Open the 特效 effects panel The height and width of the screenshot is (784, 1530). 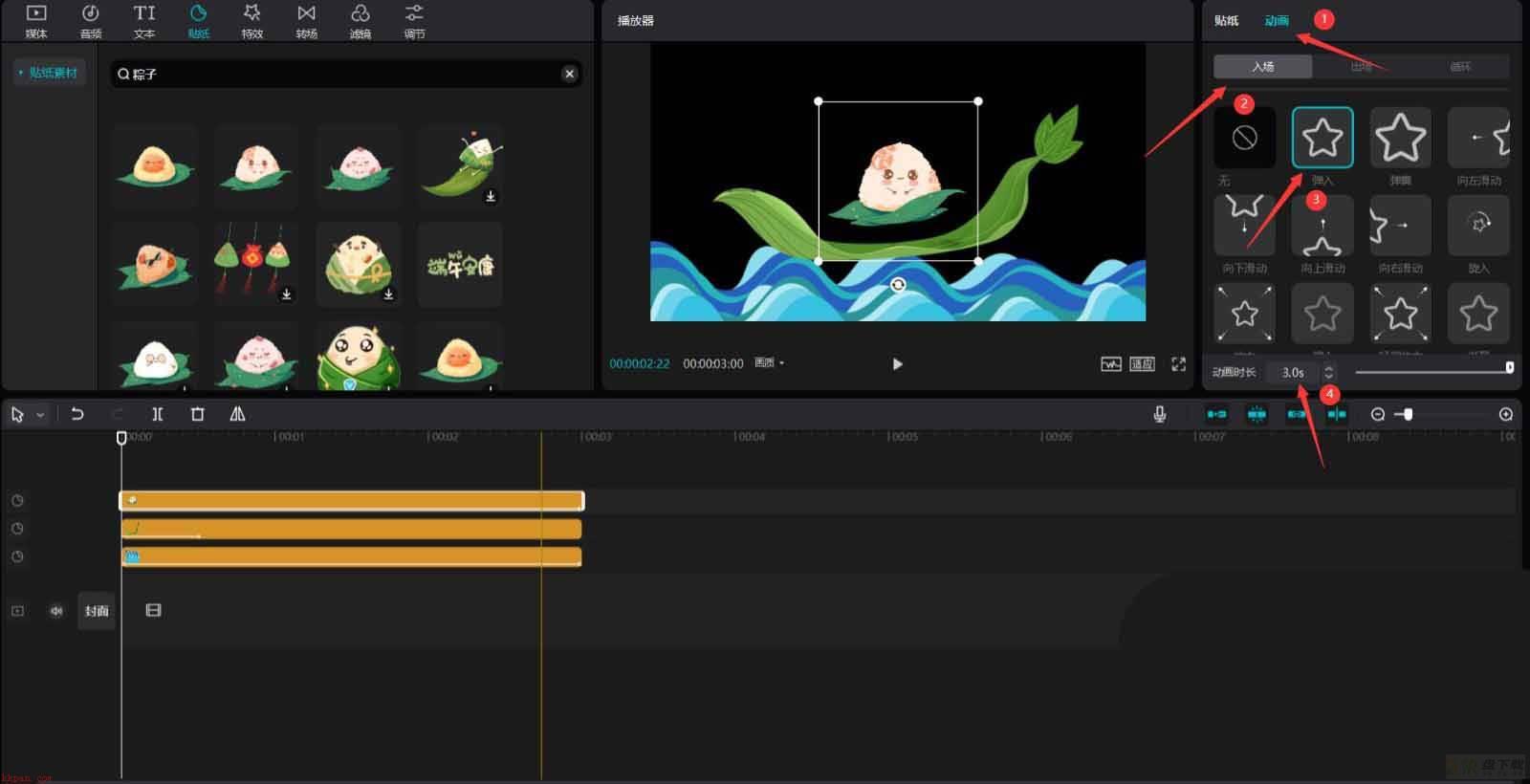(251, 21)
